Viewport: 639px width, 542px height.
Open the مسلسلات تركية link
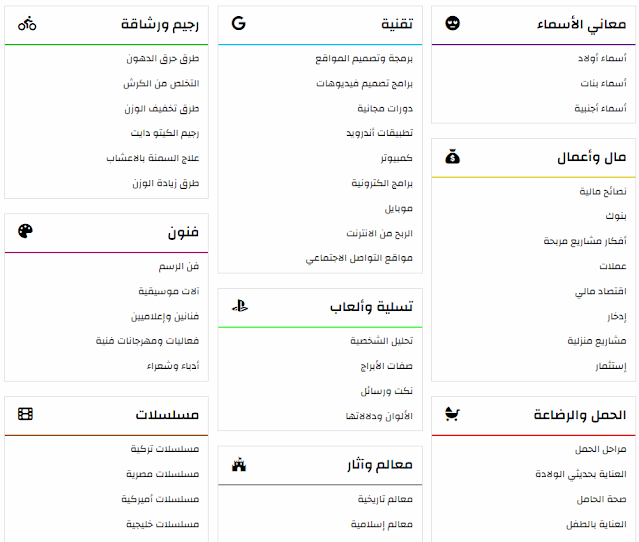(x=165, y=449)
